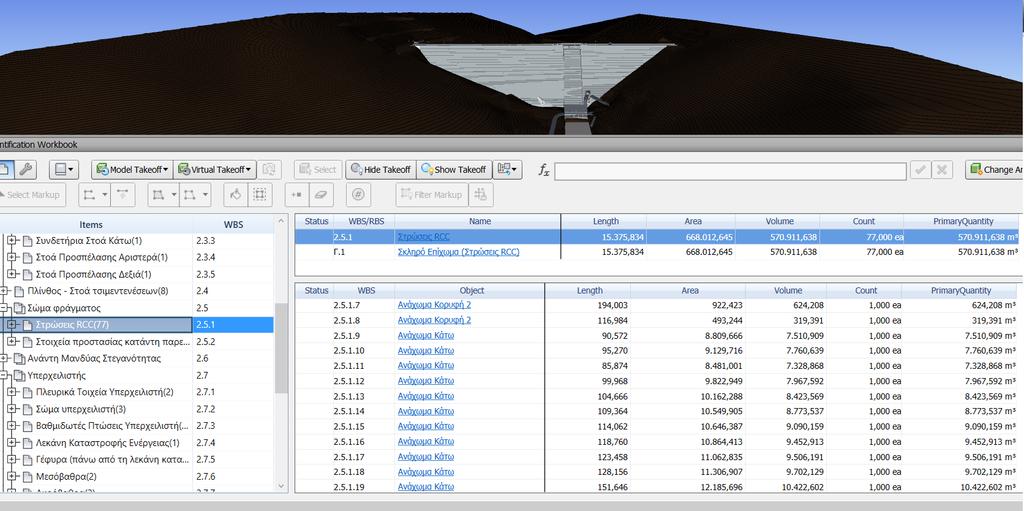
Task: Open the Ανάχωμα Κορυφή 2 link in row 2.5.1.8
Action: (434, 320)
